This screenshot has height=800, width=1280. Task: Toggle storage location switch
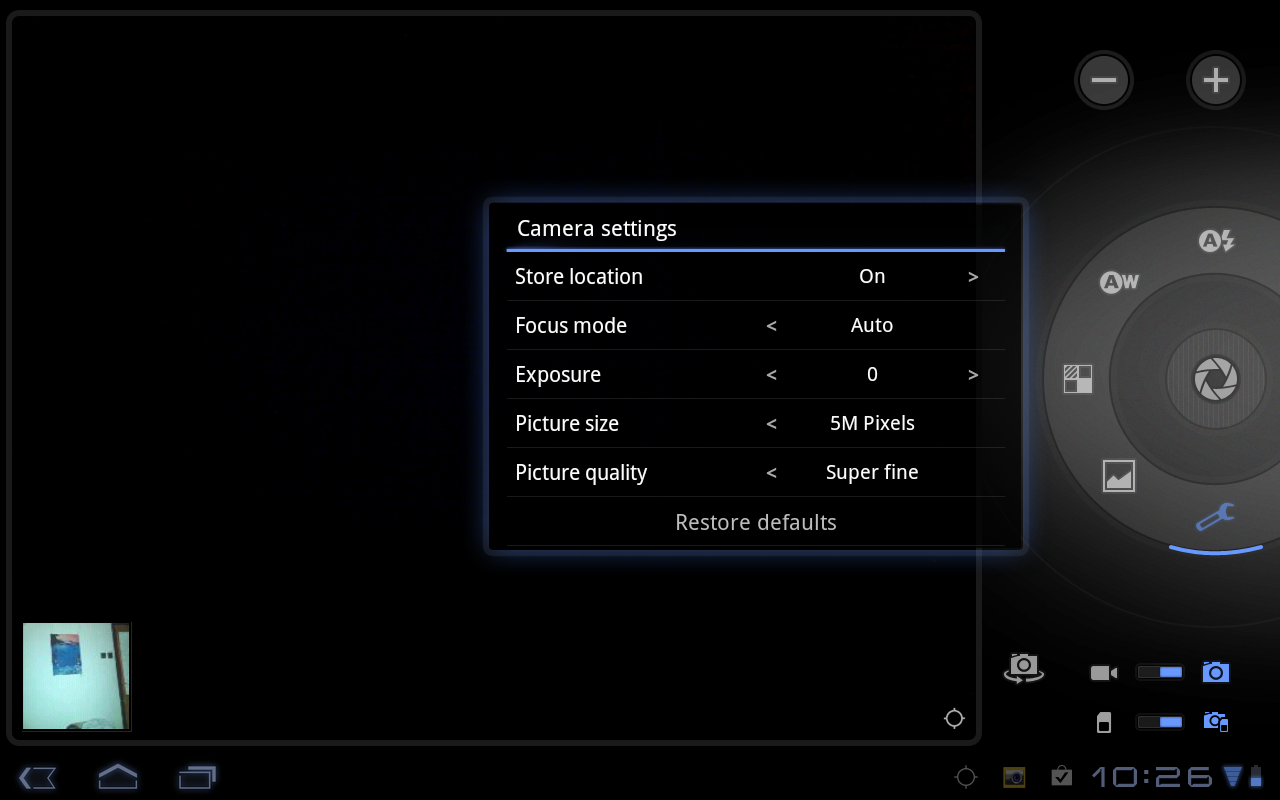pos(1160,722)
